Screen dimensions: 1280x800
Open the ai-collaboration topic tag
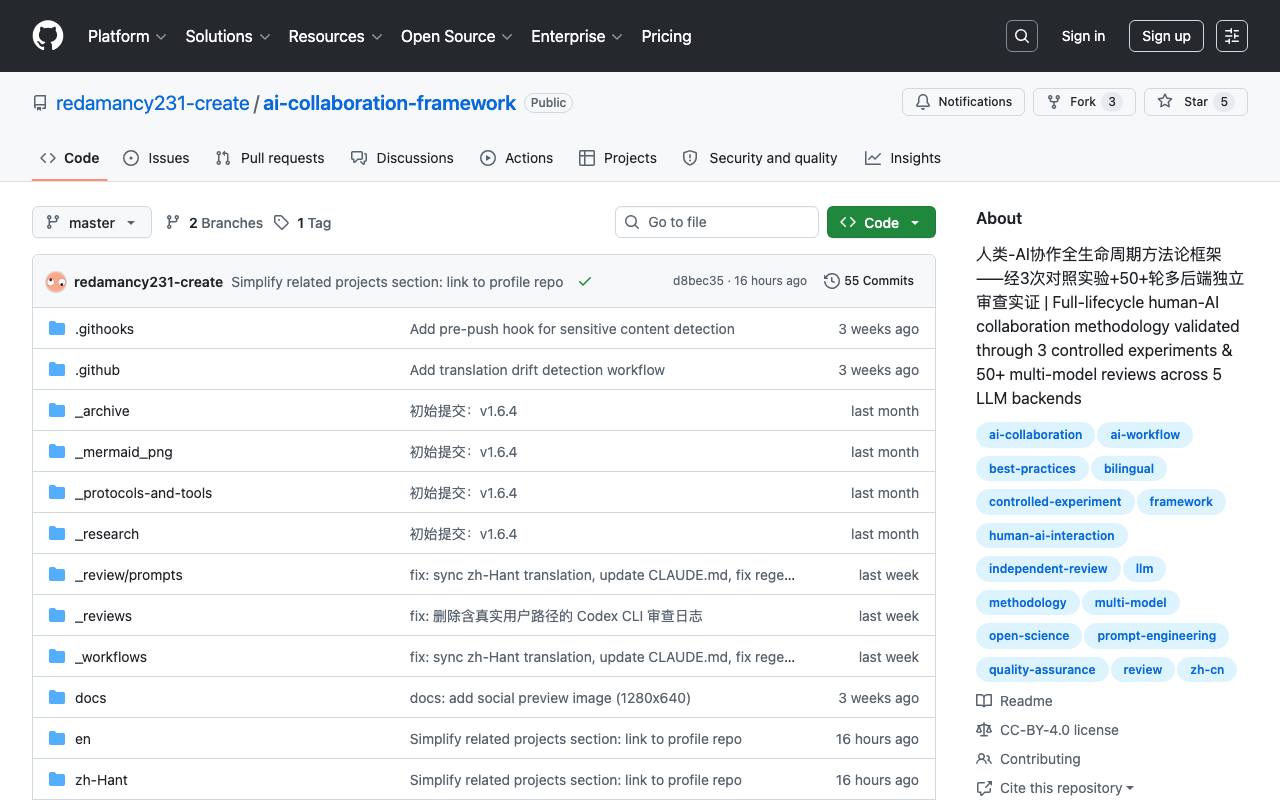pos(1035,435)
